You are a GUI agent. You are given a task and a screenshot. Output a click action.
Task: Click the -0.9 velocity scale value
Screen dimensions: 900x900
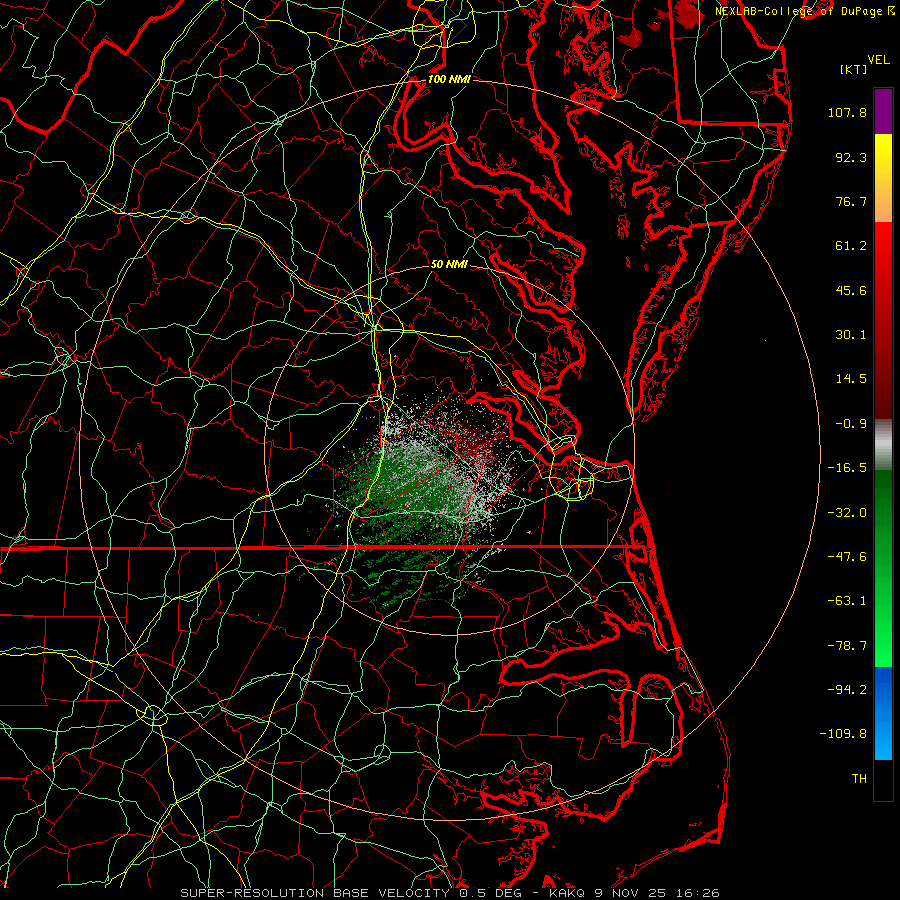tap(851, 424)
